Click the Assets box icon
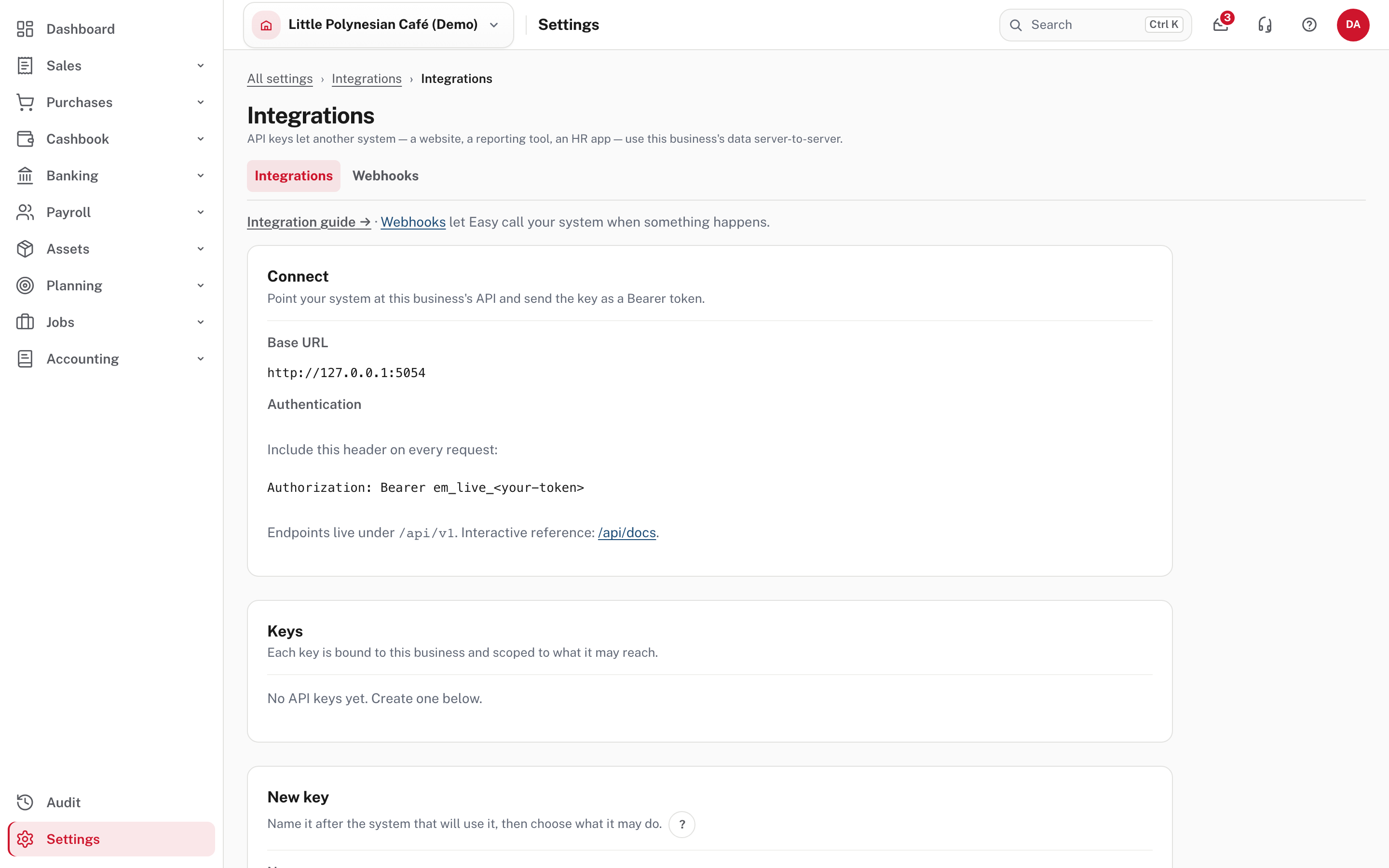This screenshot has height=868, width=1389. click(25, 249)
